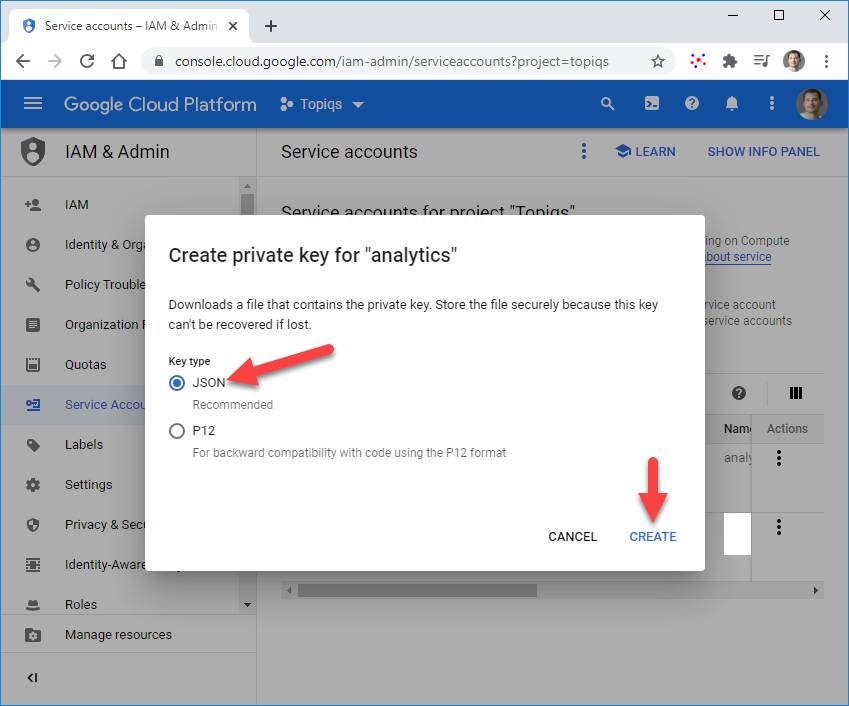Viewport: 849px width, 706px height.
Task: Cancel the private key dialog
Action: 572,537
